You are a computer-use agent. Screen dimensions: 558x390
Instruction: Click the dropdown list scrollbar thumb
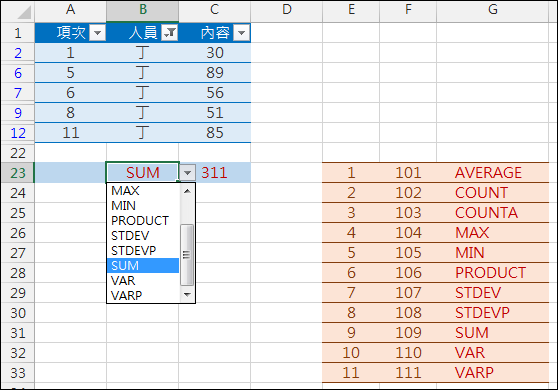(187, 255)
